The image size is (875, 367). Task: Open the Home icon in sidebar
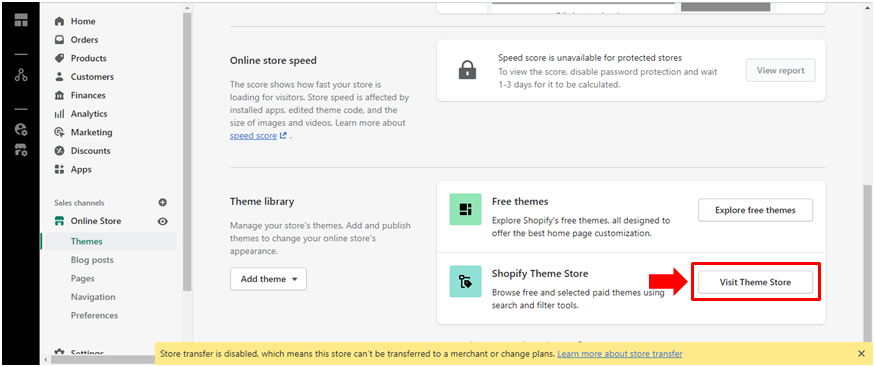(59, 21)
